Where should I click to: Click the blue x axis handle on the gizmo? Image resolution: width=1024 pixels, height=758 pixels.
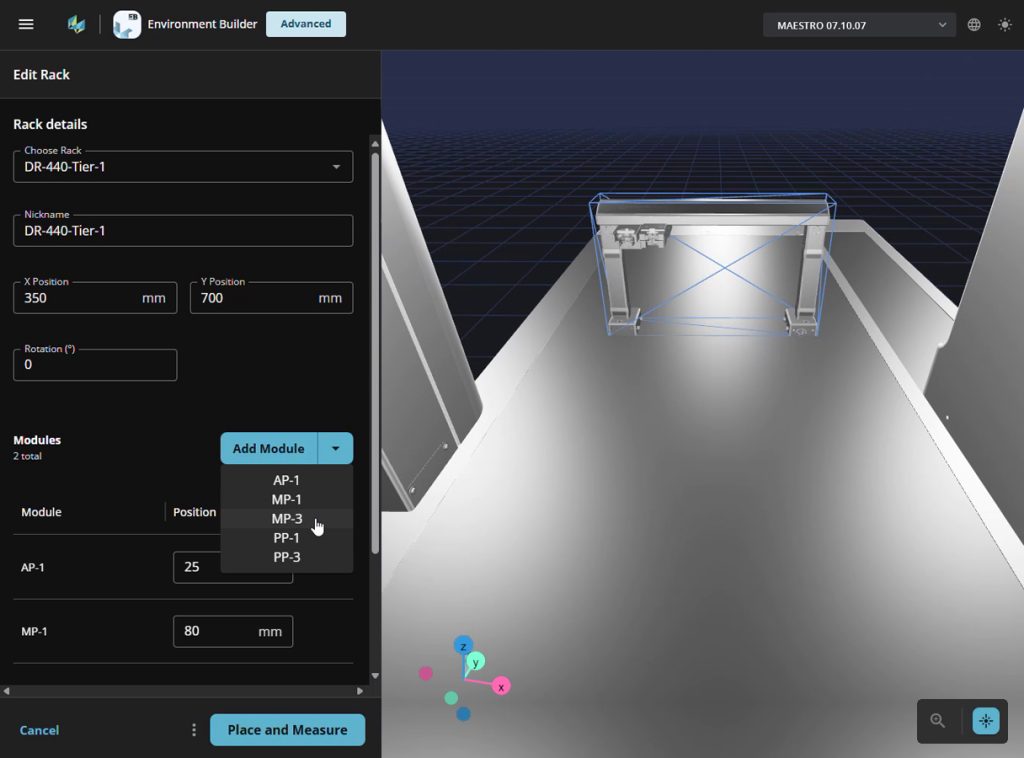tap(500, 686)
